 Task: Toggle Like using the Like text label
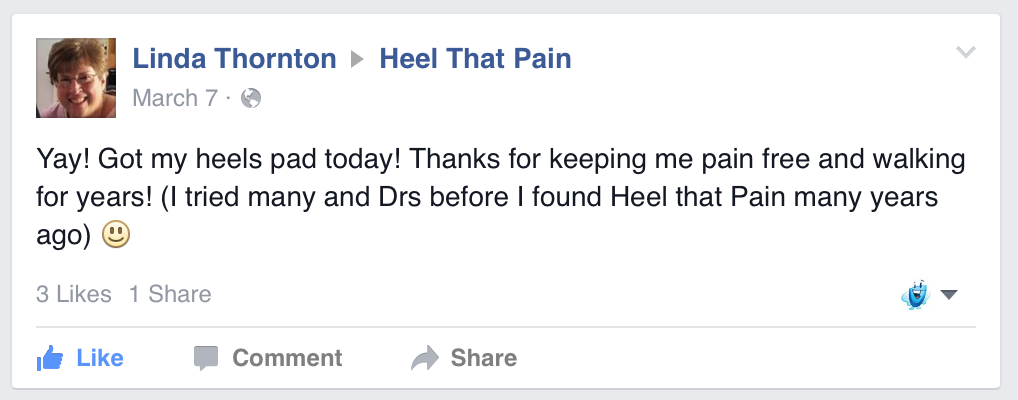click(100, 358)
